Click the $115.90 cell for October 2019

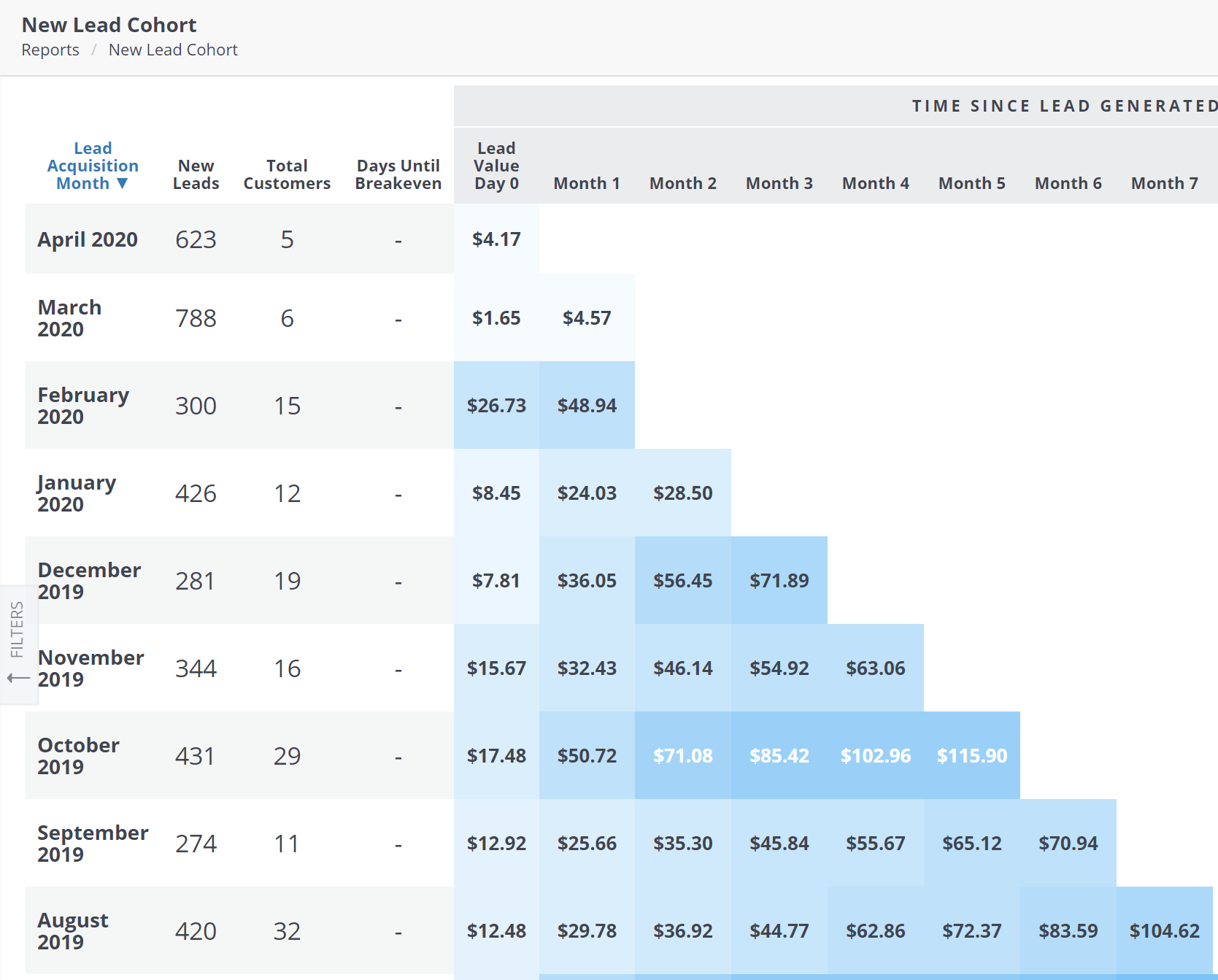(971, 756)
